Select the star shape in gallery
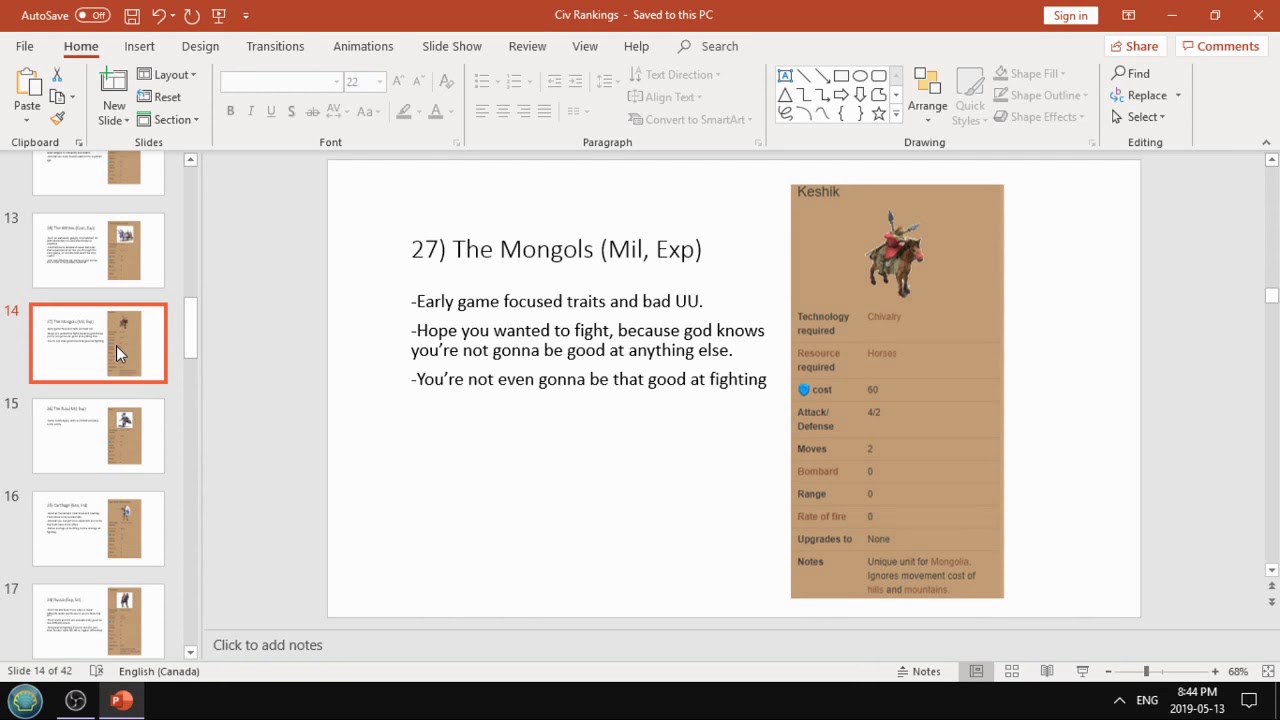1280x720 pixels. point(878,114)
